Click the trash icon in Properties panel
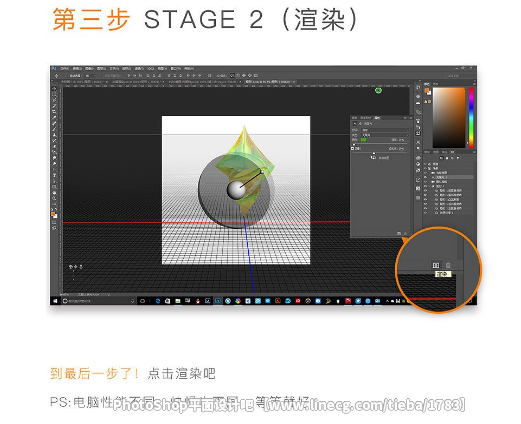 [x=405, y=233]
